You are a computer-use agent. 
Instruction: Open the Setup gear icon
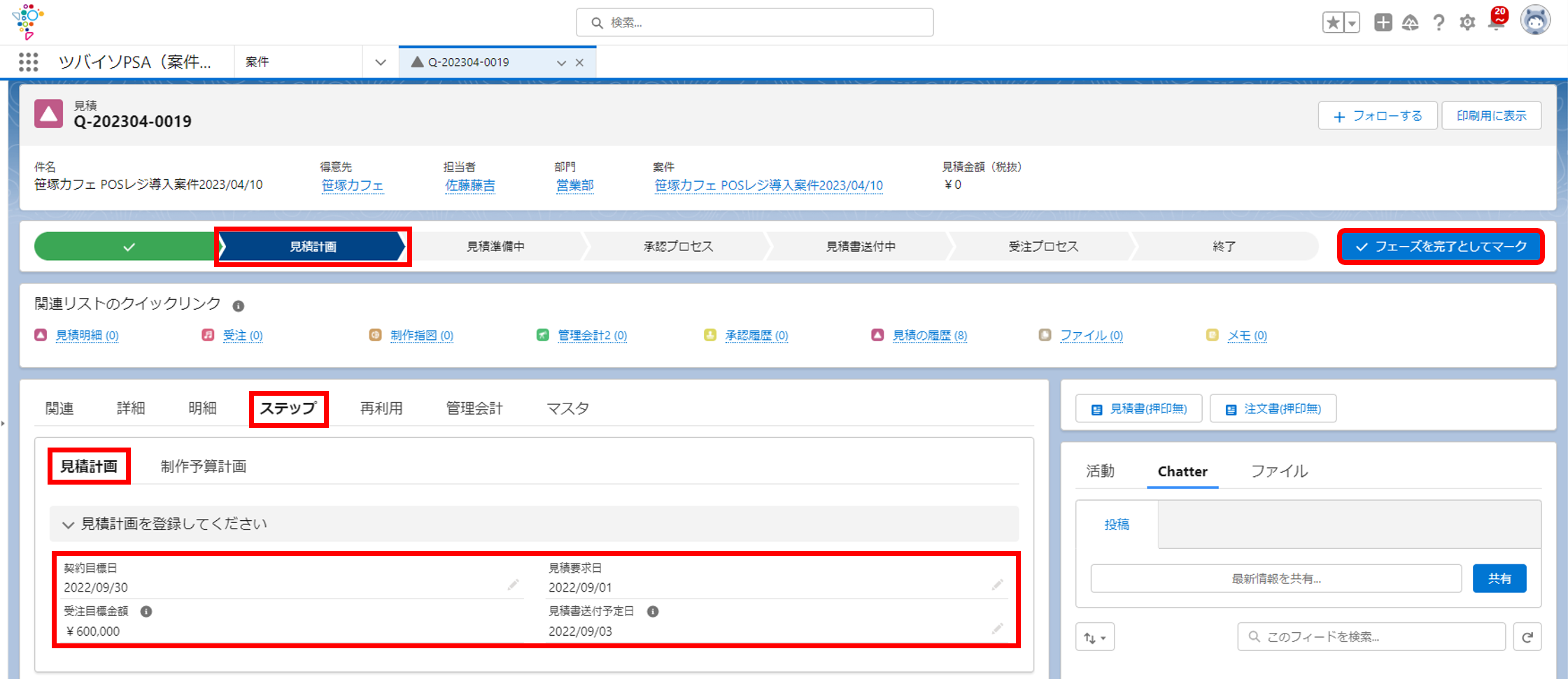click(x=1467, y=22)
